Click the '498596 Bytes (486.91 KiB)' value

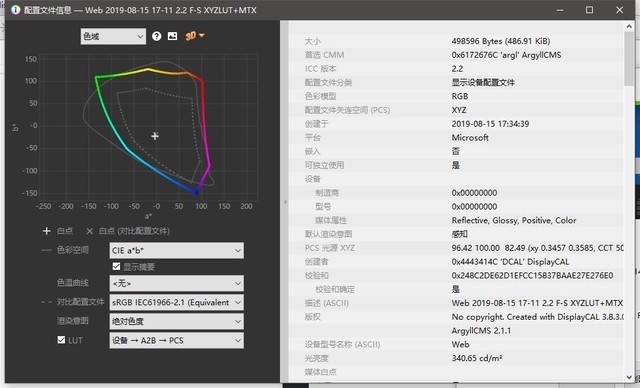pos(501,41)
